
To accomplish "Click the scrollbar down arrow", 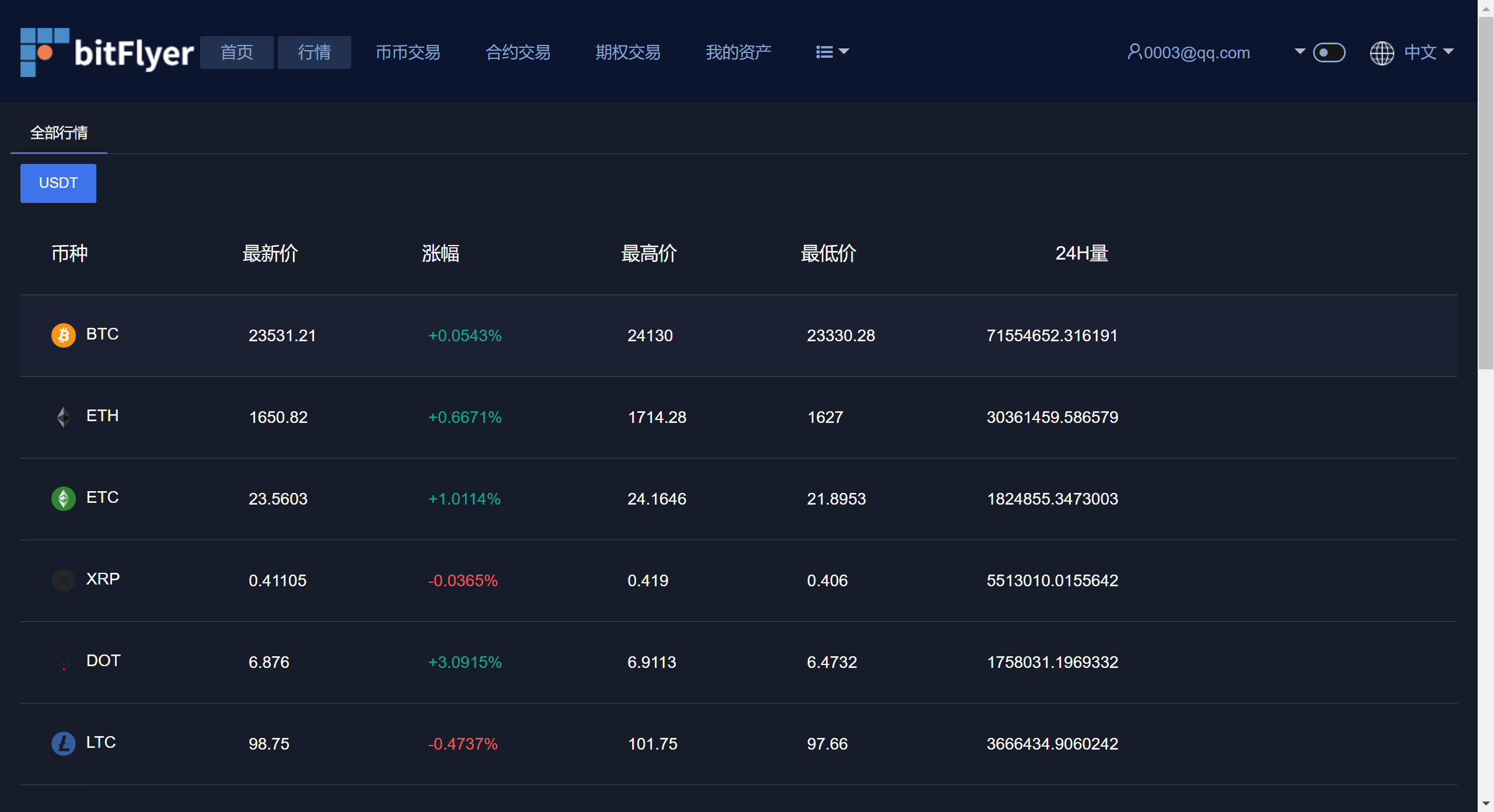I will (1486, 804).
